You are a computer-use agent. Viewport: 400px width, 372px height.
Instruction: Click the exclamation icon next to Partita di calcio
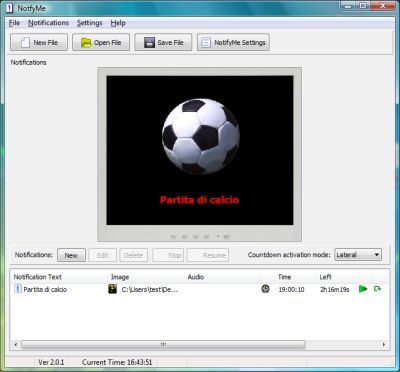point(18,289)
